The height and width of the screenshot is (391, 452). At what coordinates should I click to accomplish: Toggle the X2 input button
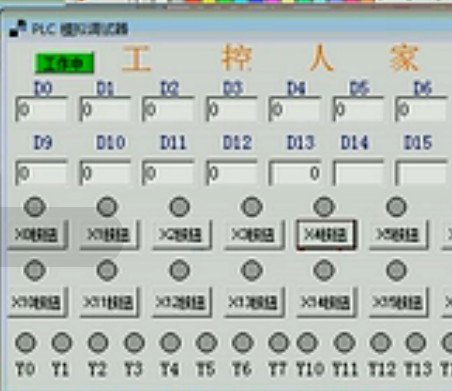[182, 235]
